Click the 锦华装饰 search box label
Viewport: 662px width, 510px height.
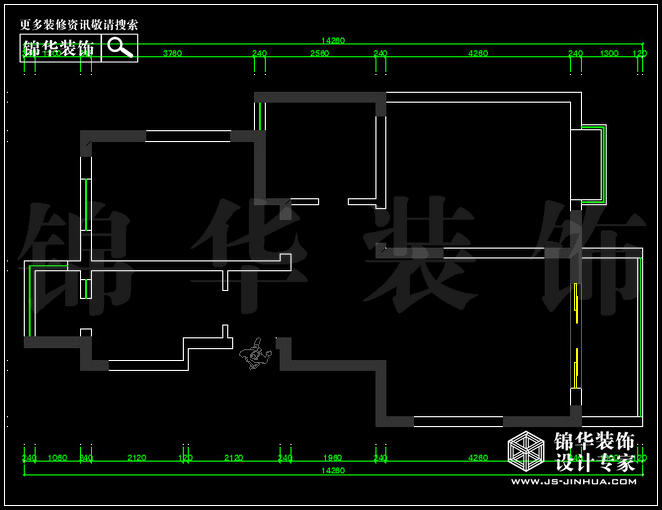[x=59, y=48]
